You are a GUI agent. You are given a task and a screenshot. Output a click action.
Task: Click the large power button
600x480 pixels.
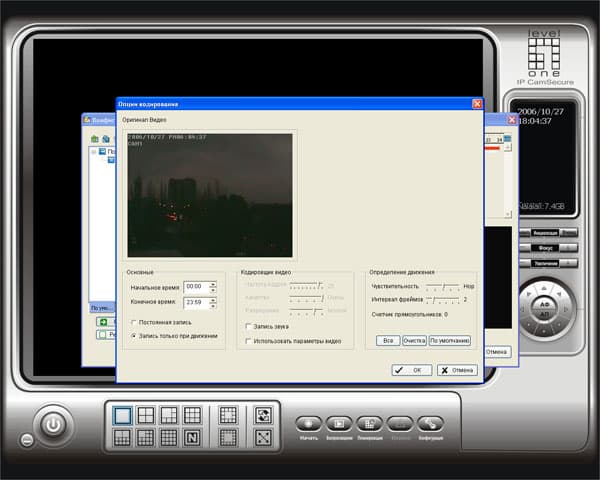coord(53,425)
